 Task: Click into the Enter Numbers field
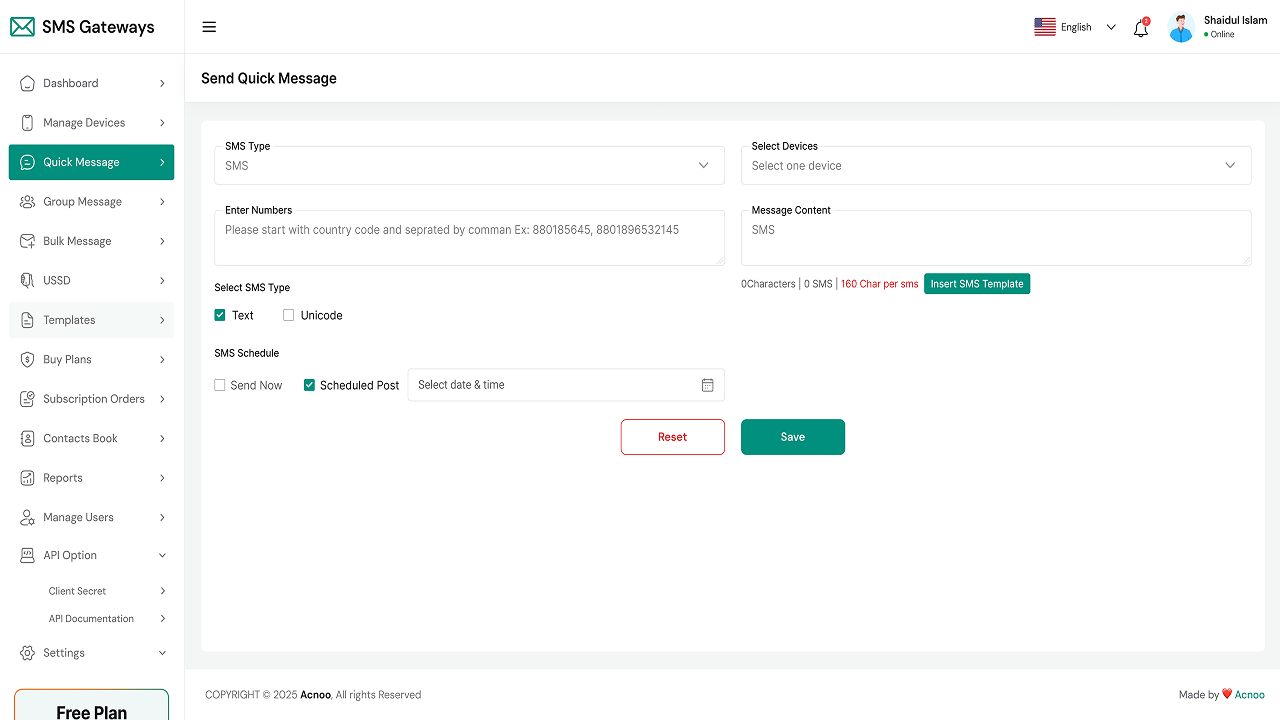[x=469, y=238]
